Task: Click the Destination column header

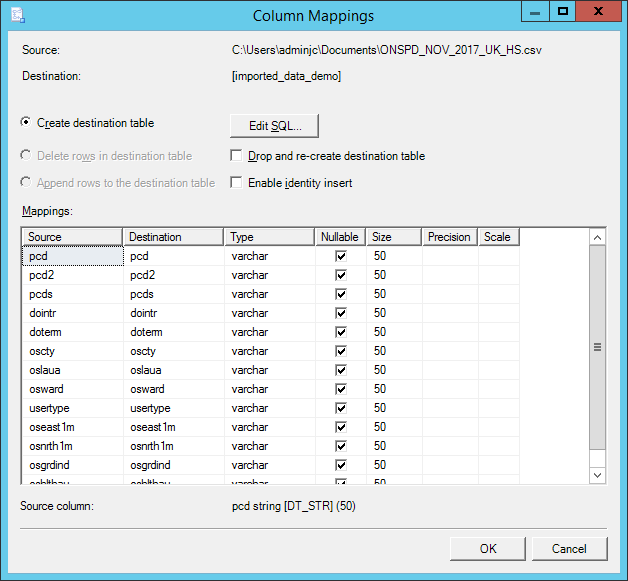Action: [172, 237]
